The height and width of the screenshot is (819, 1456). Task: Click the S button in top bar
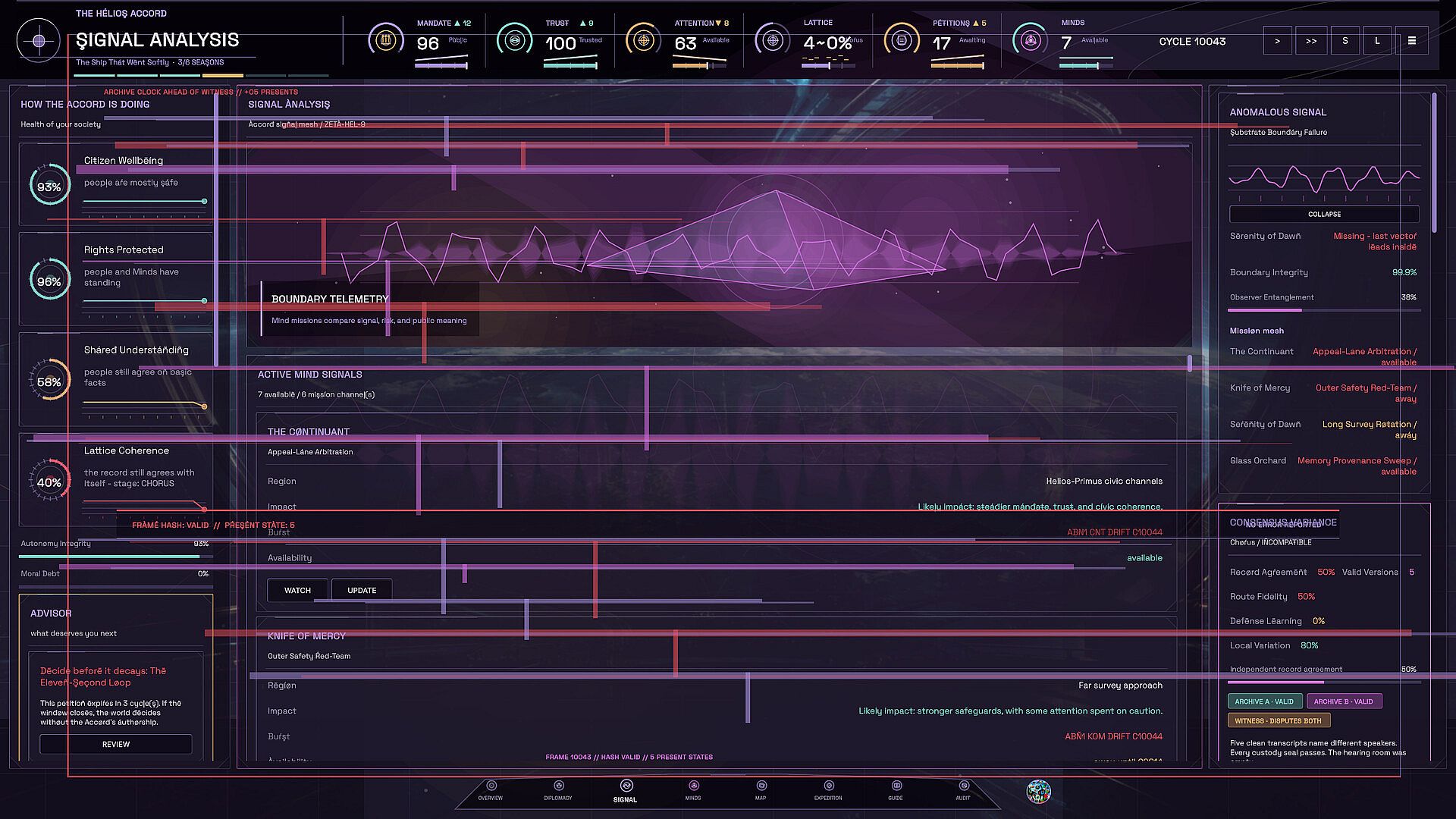pyautogui.click(x=1345, y=41)
